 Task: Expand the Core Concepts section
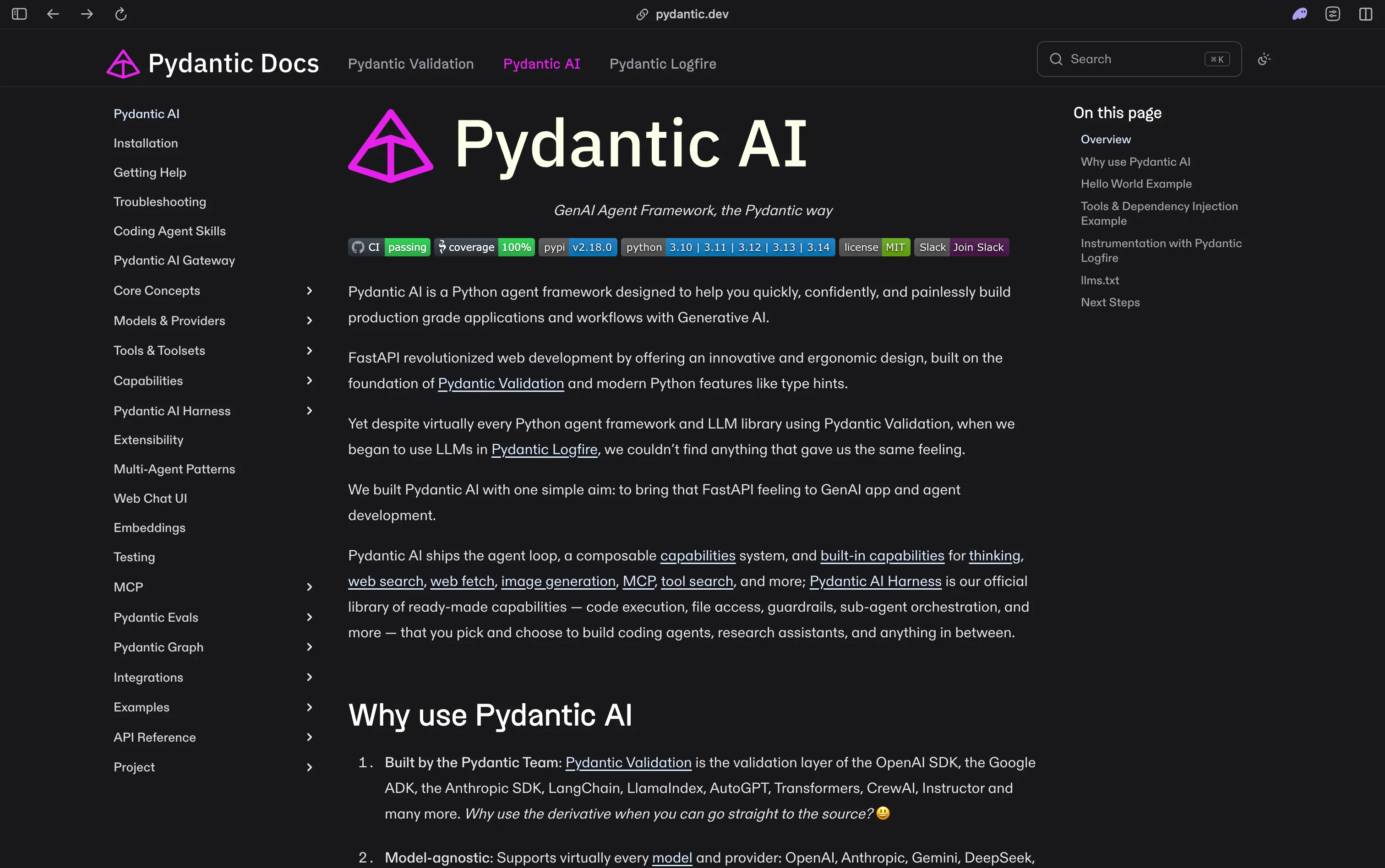pyautogui.click(x=310, y=291)
